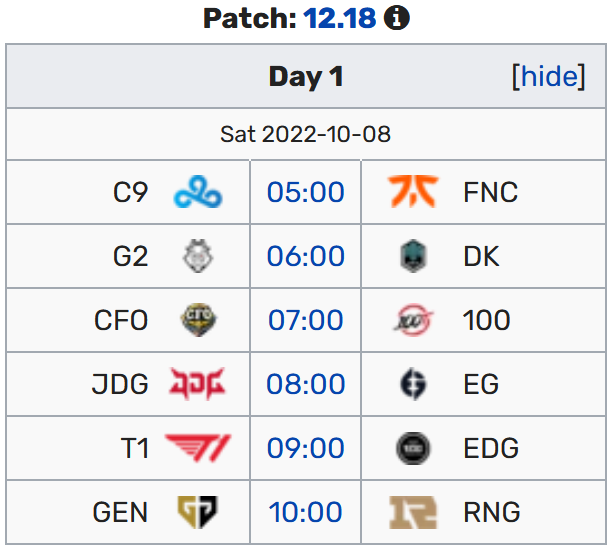
Task: Open the 05:00 C9 vs FNC match
Action: coord(305,192)
